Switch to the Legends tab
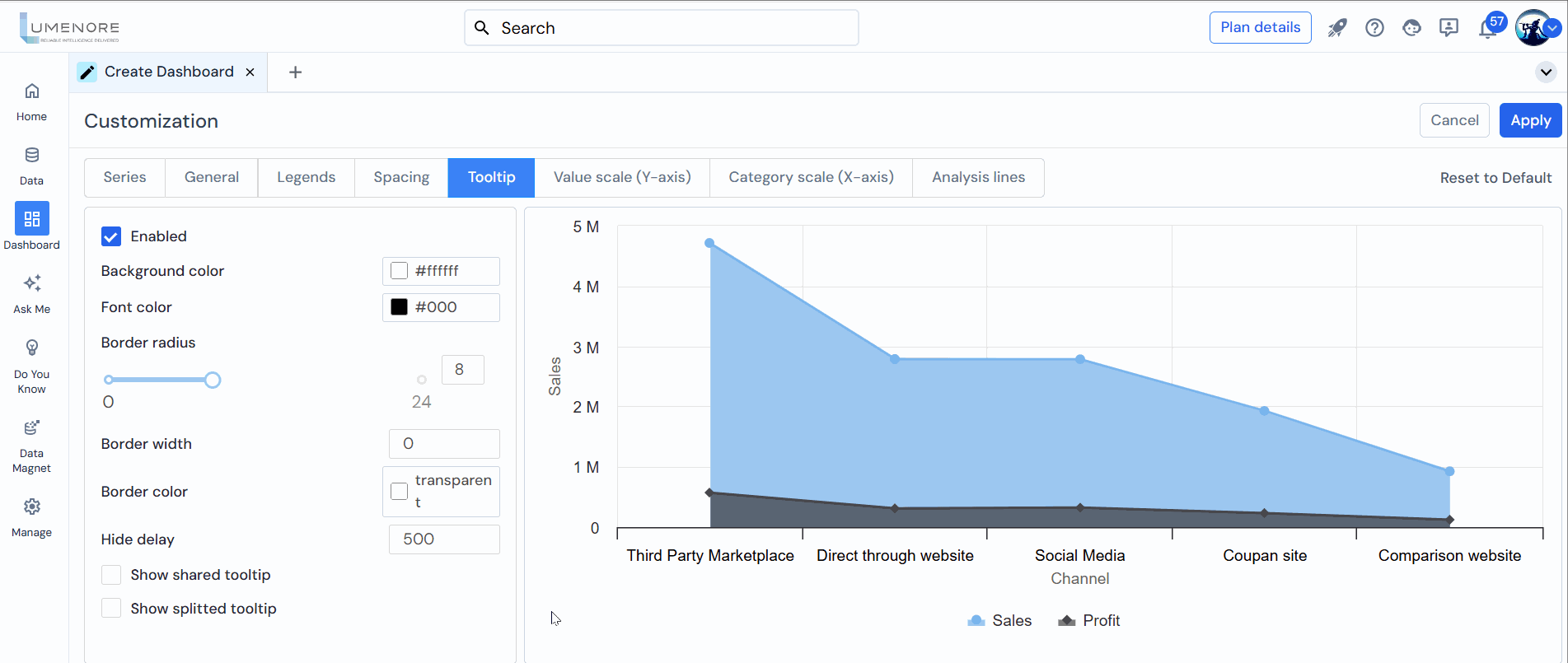 point(306,178)
